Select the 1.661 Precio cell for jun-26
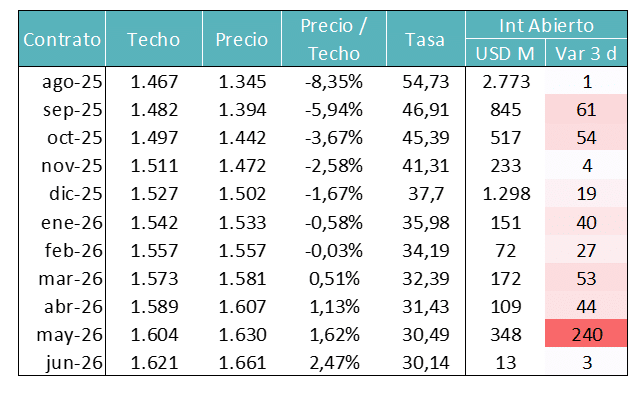This screenshot has height=394, width=643. (x=242, y=362)
